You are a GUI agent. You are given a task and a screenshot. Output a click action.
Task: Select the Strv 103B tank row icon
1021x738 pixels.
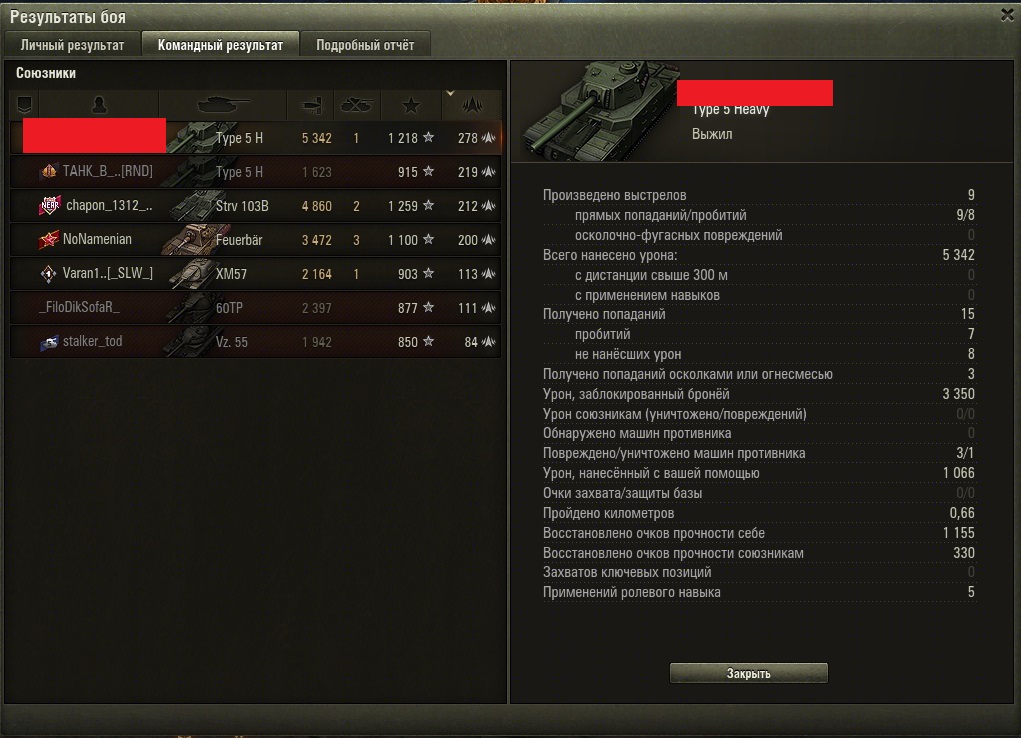(x=193, y=206)
